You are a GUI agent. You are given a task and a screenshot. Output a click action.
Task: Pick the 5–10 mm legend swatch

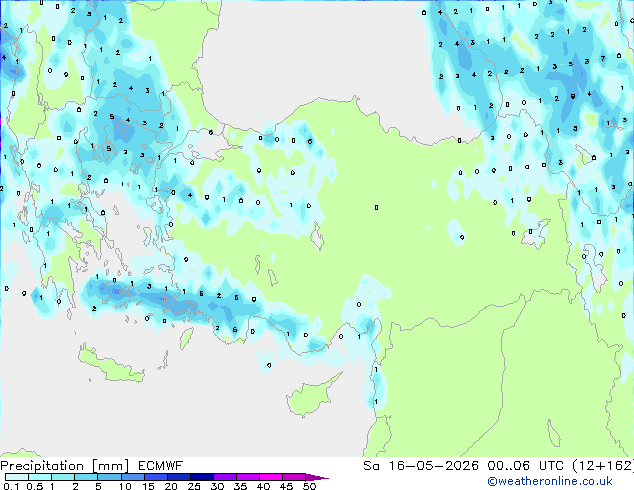(x=109, y=477)
